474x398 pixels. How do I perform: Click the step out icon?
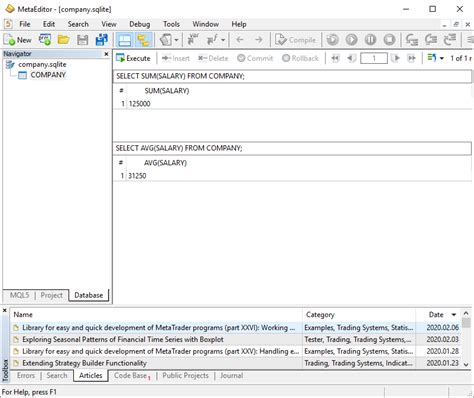[450, 40]
